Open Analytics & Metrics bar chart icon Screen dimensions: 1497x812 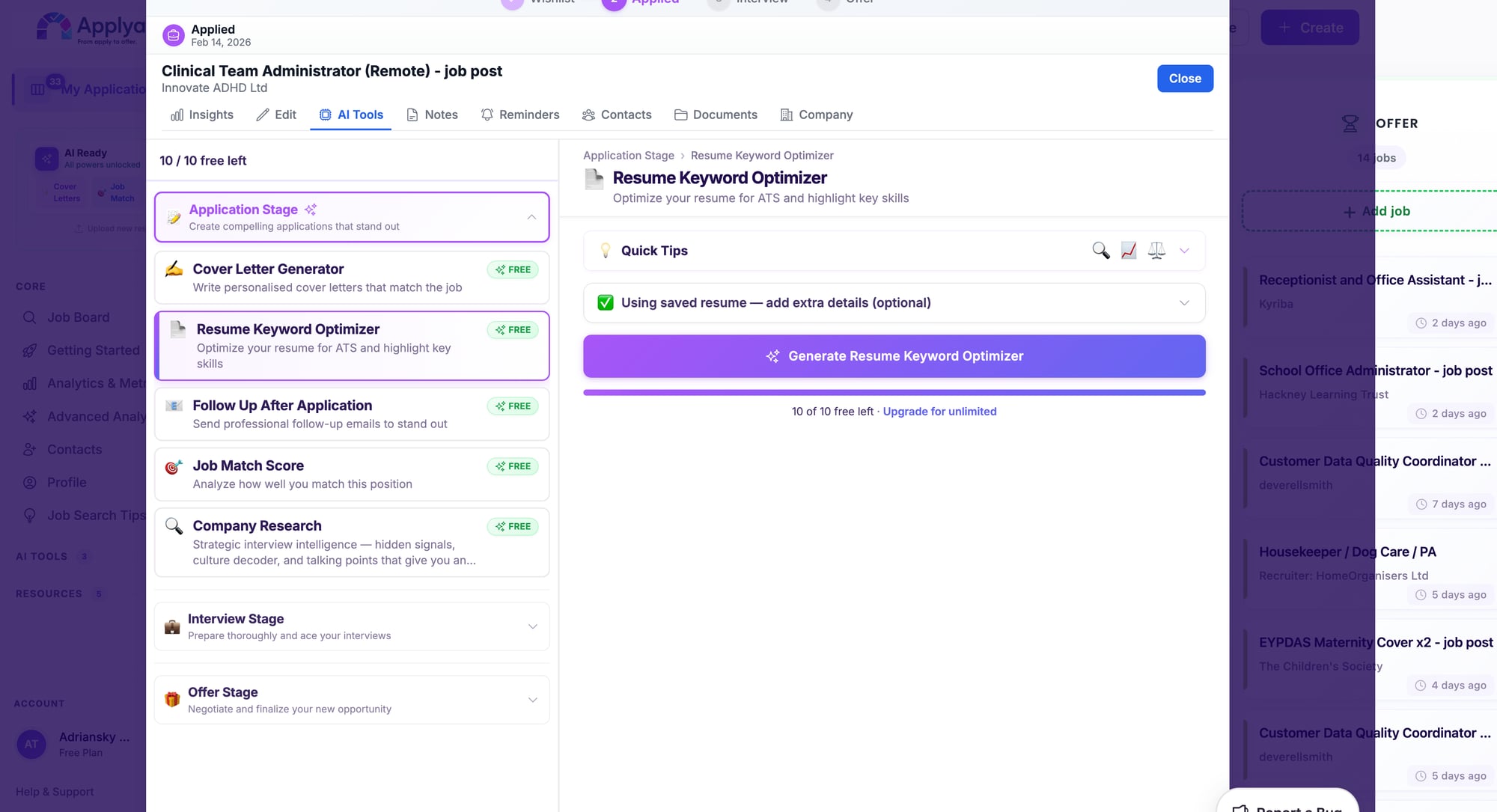tap(30, 383)
